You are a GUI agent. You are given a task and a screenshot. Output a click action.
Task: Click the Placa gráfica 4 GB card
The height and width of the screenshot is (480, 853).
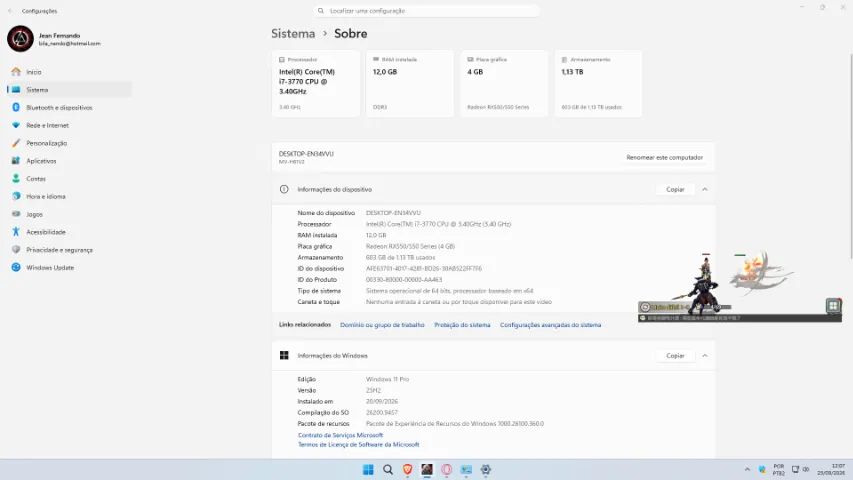[x=504, y=83]
